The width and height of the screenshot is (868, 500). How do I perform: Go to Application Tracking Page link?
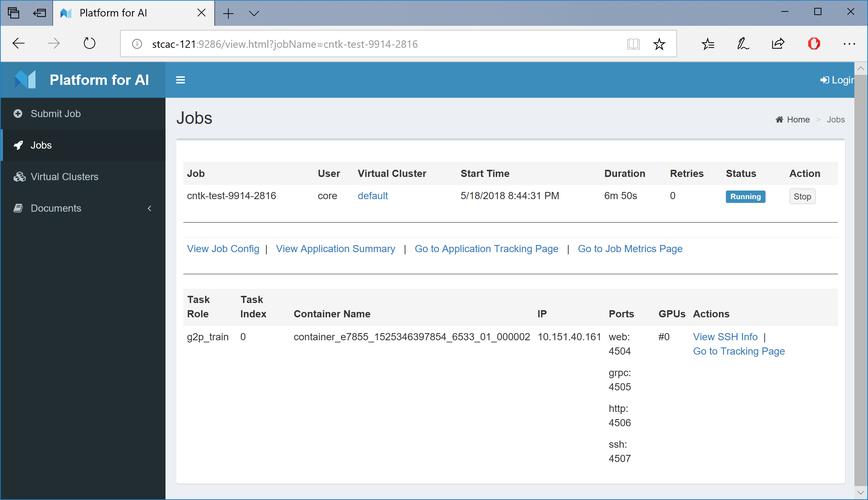[486, 249]
